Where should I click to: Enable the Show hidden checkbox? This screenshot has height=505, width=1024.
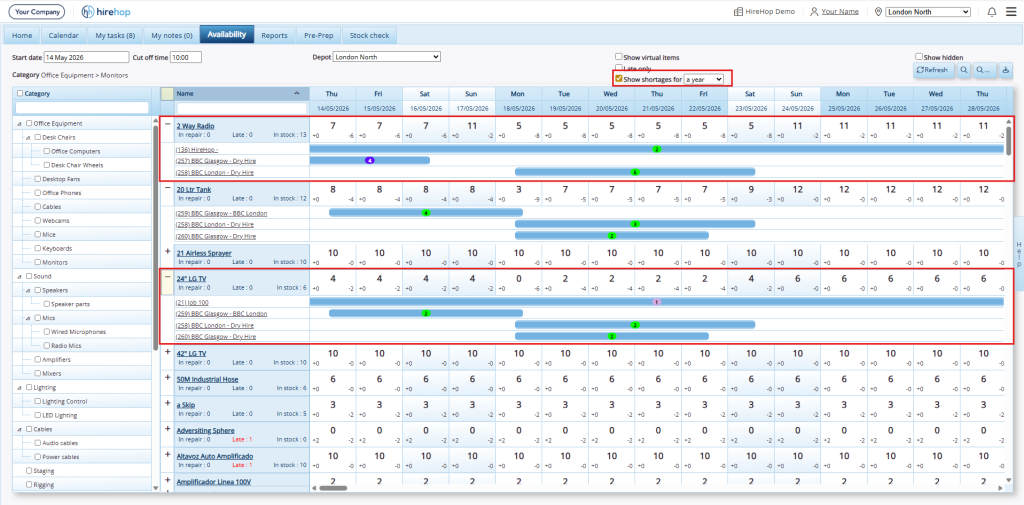click(x=919, y=57)
